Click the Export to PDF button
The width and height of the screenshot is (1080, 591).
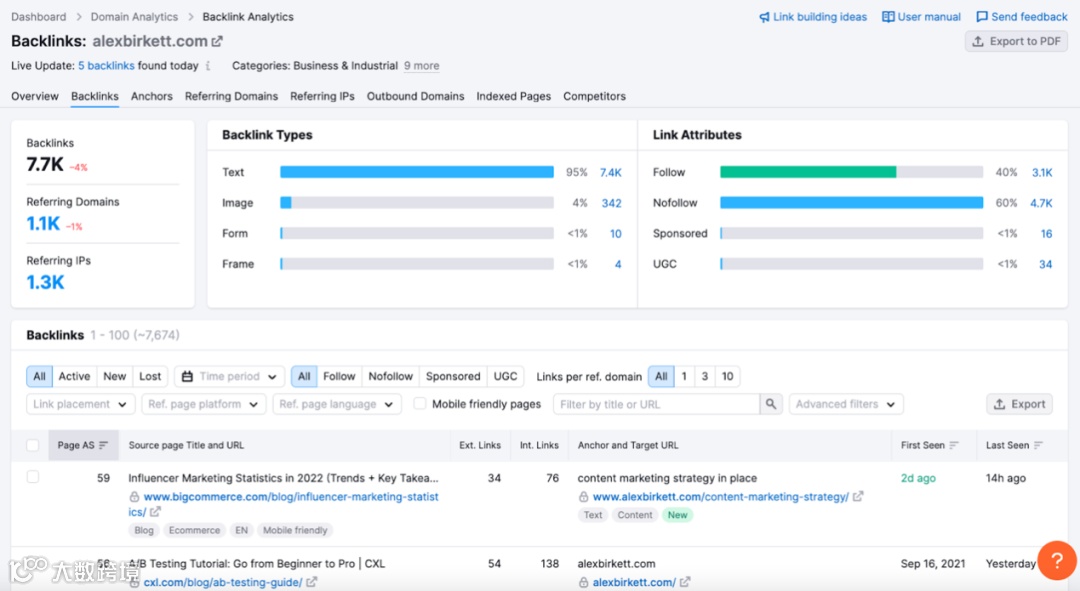coord(1017,41)
